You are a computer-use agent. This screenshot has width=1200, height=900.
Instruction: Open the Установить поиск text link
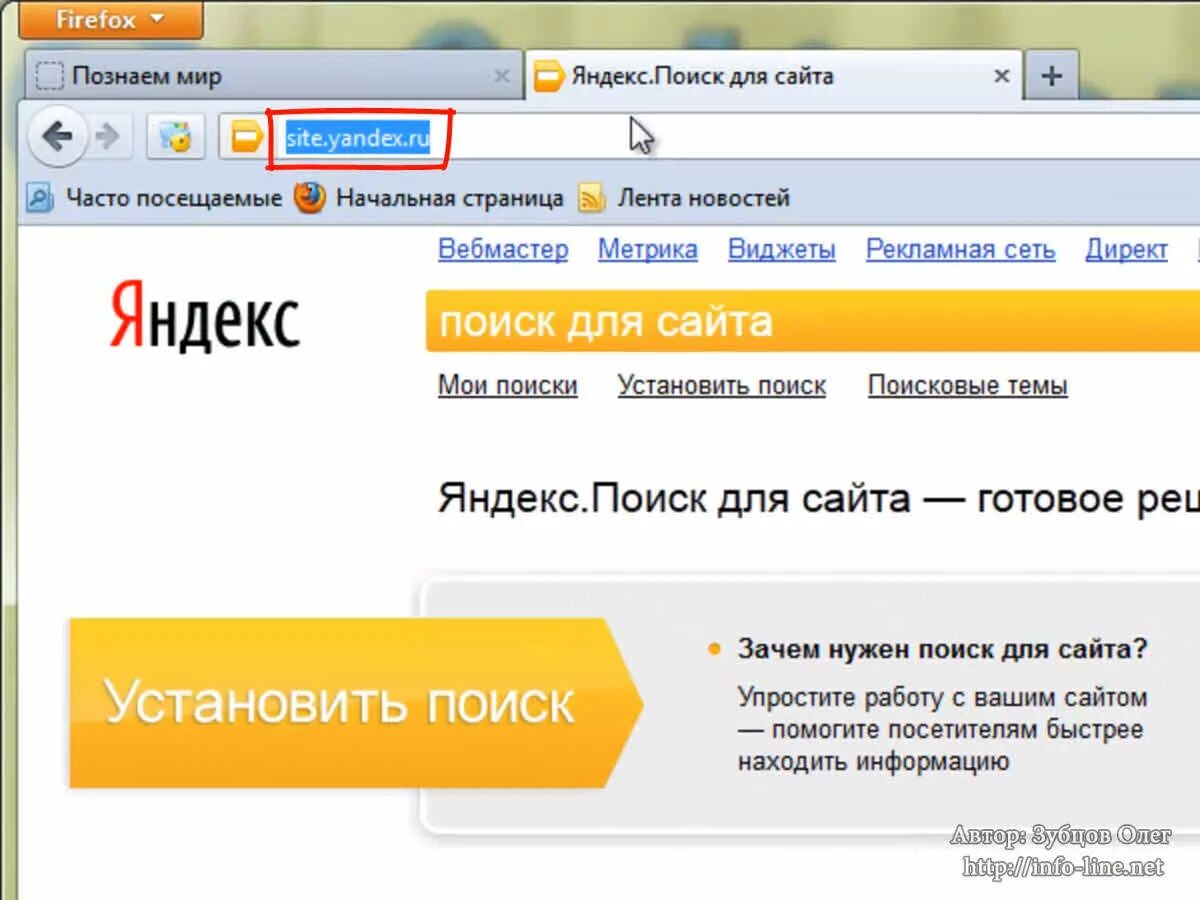coord(722,385)
